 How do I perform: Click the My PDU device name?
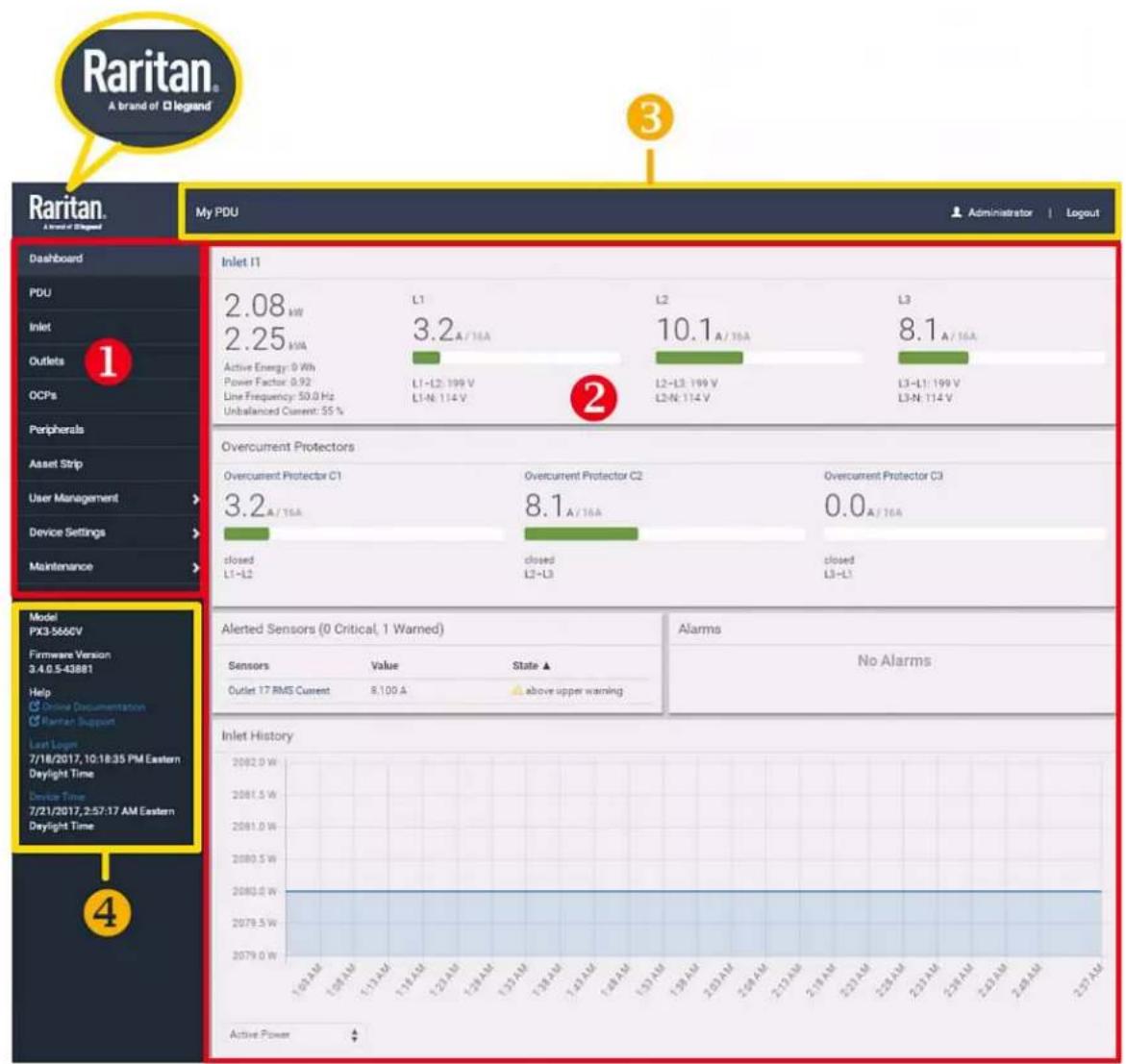pos(217,212)
